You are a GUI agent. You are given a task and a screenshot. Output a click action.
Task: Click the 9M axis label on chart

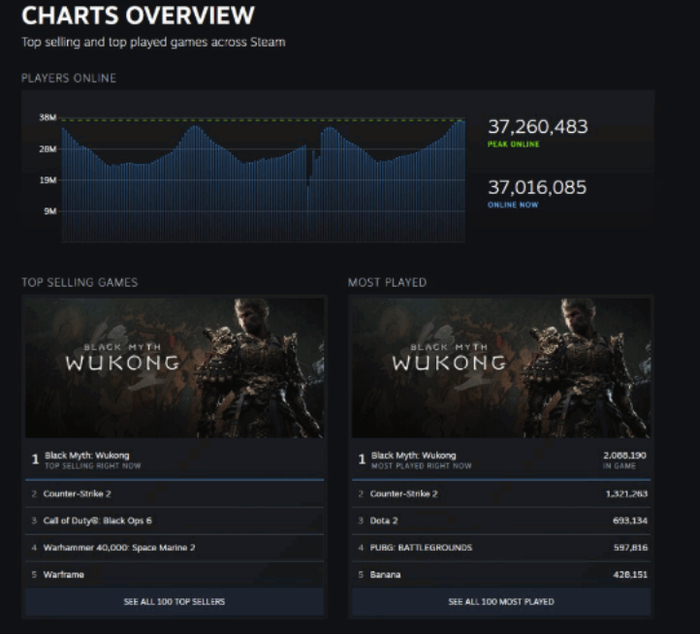coord(50,211)
